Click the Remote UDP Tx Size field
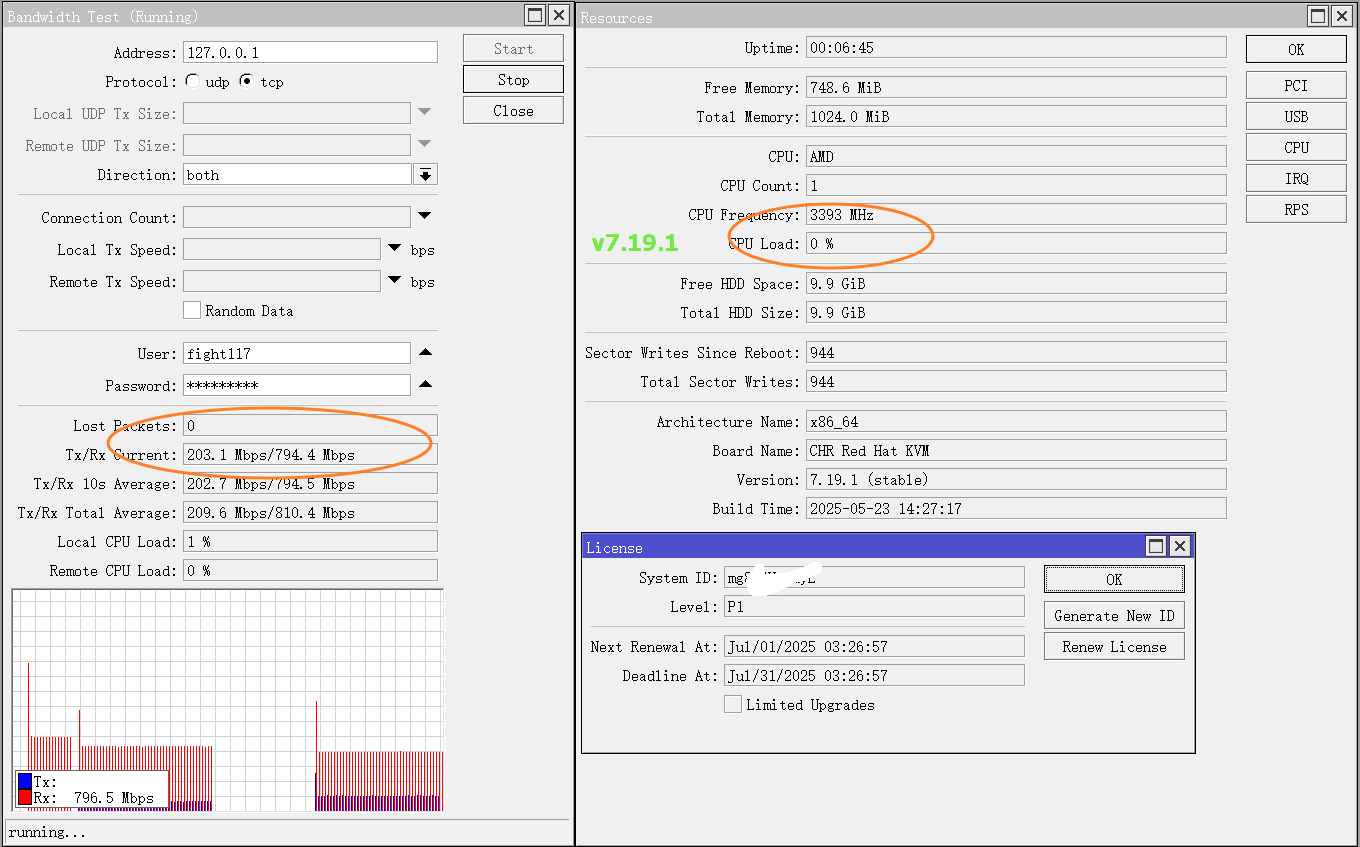 coord(297,145)
